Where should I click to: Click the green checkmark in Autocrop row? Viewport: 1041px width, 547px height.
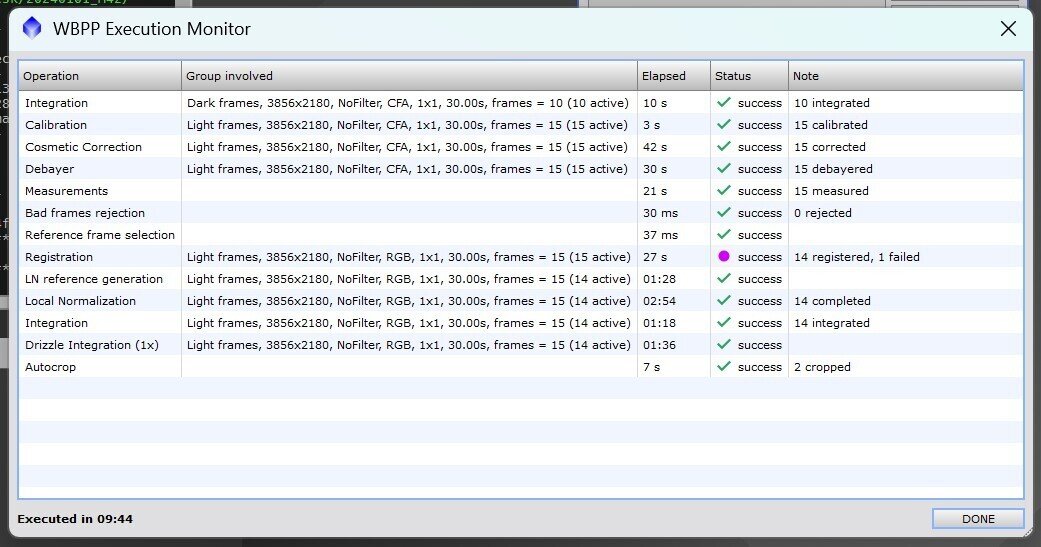coord(724,366)
